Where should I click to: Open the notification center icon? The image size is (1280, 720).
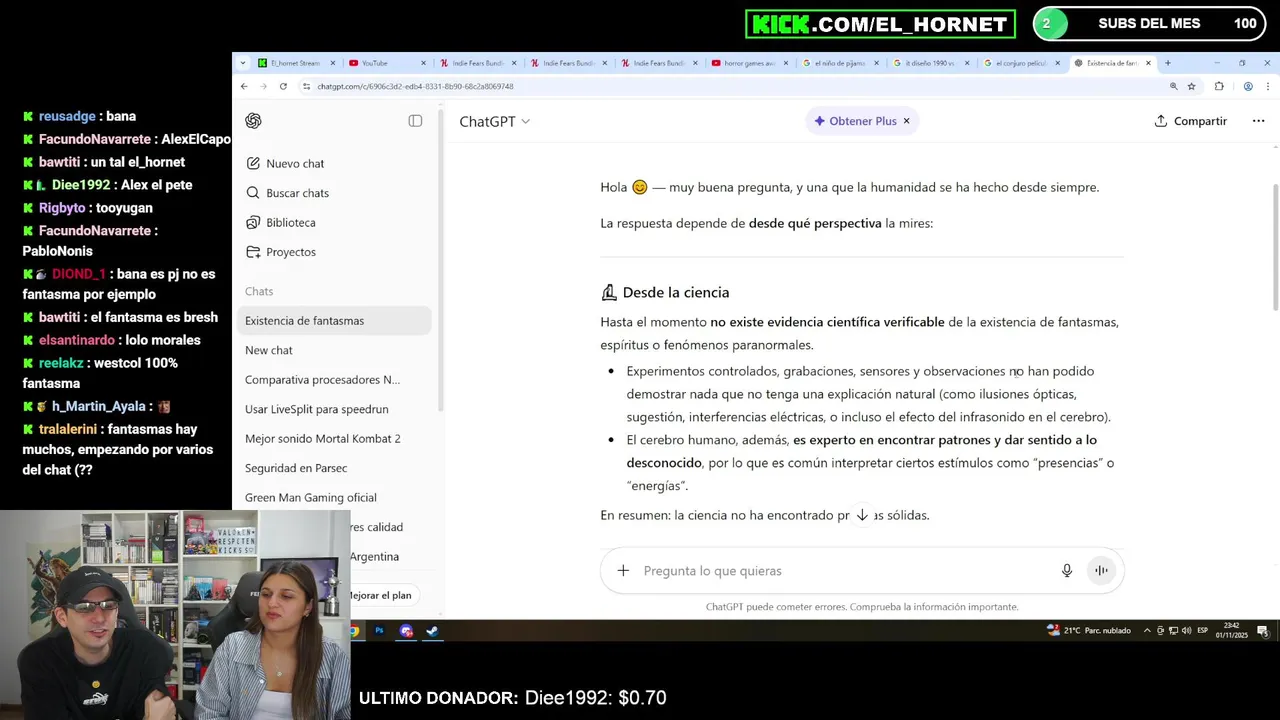(x=1263, y=631)
